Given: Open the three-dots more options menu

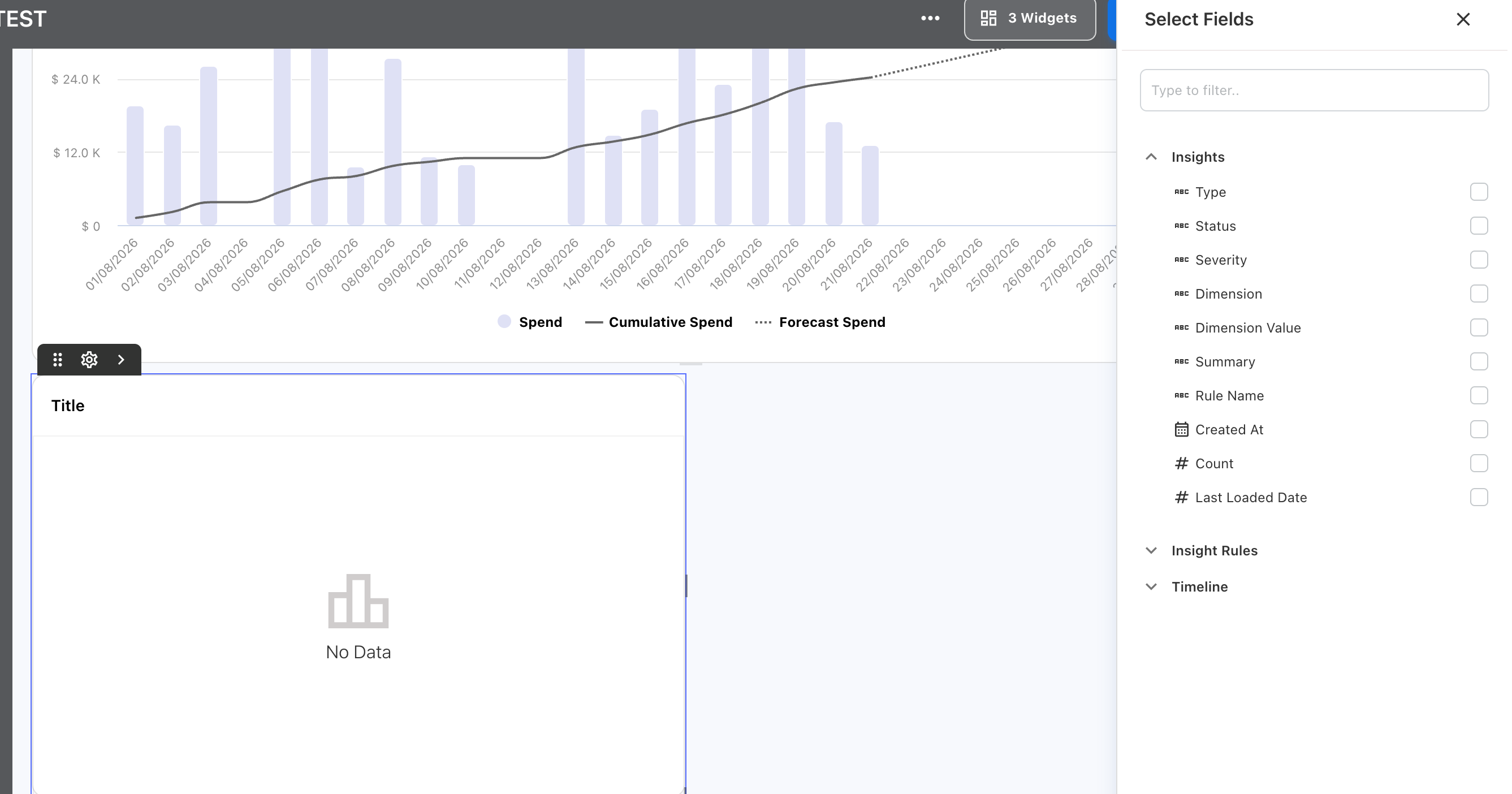Looking at the screenshot, I should 930,18.
